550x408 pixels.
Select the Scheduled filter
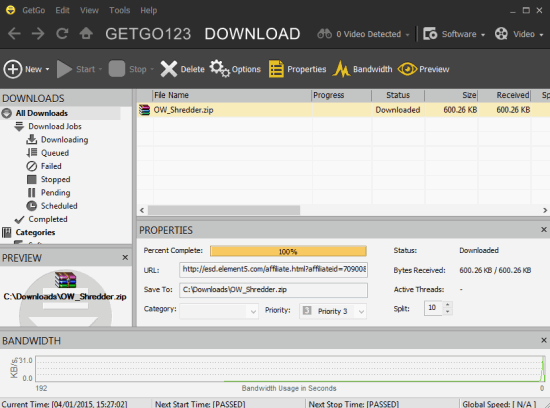coord(59,206)
